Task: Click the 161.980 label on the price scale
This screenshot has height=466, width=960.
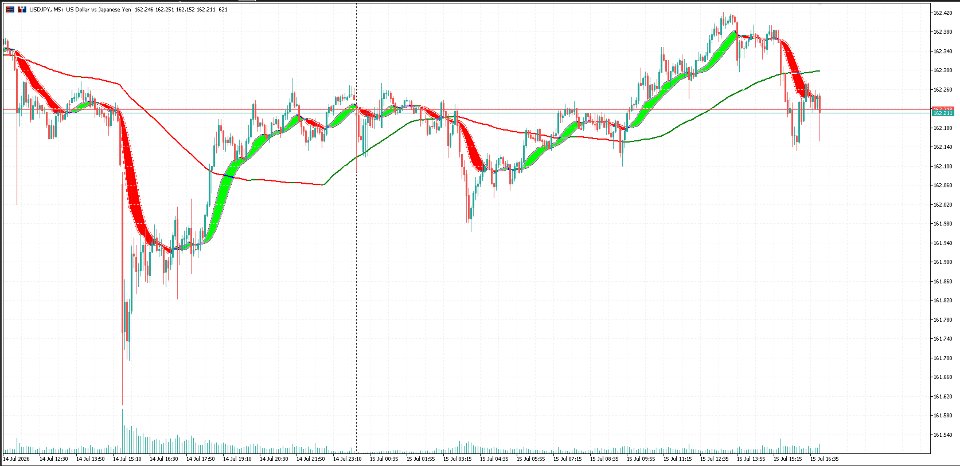Action: click(x=942, y=224)
